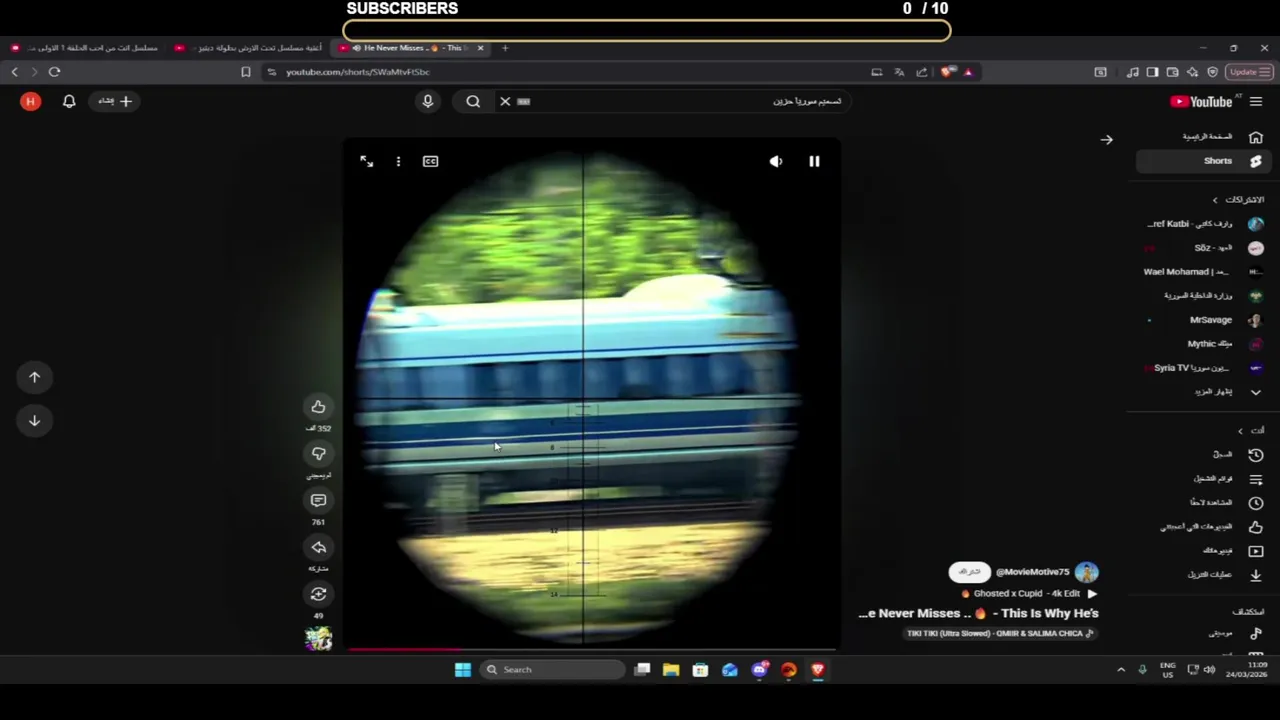
Task: Submit search with the magnifier icon
Action: click(473, 101)
